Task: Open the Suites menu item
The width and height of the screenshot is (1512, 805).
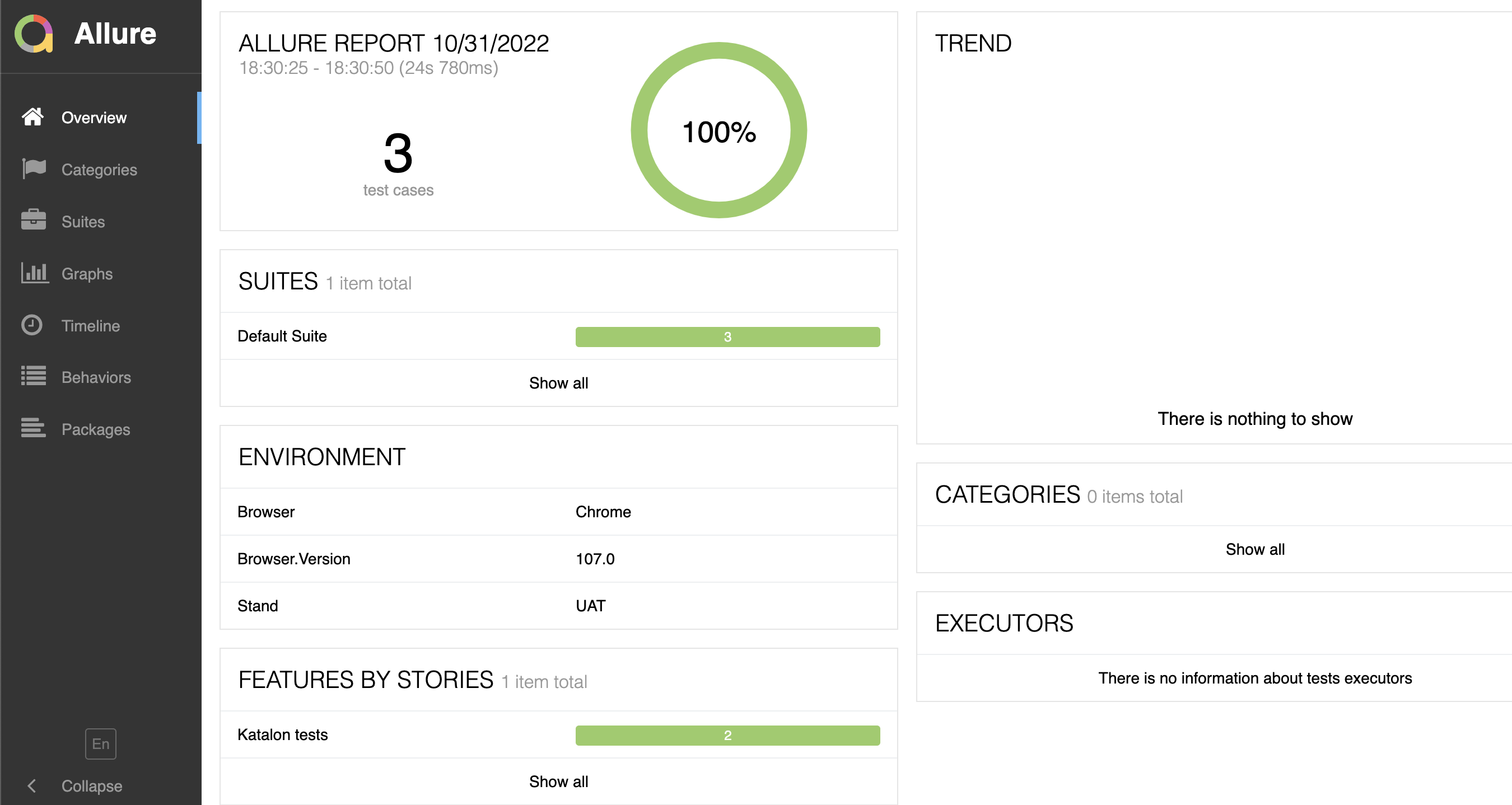Action: 83,222
